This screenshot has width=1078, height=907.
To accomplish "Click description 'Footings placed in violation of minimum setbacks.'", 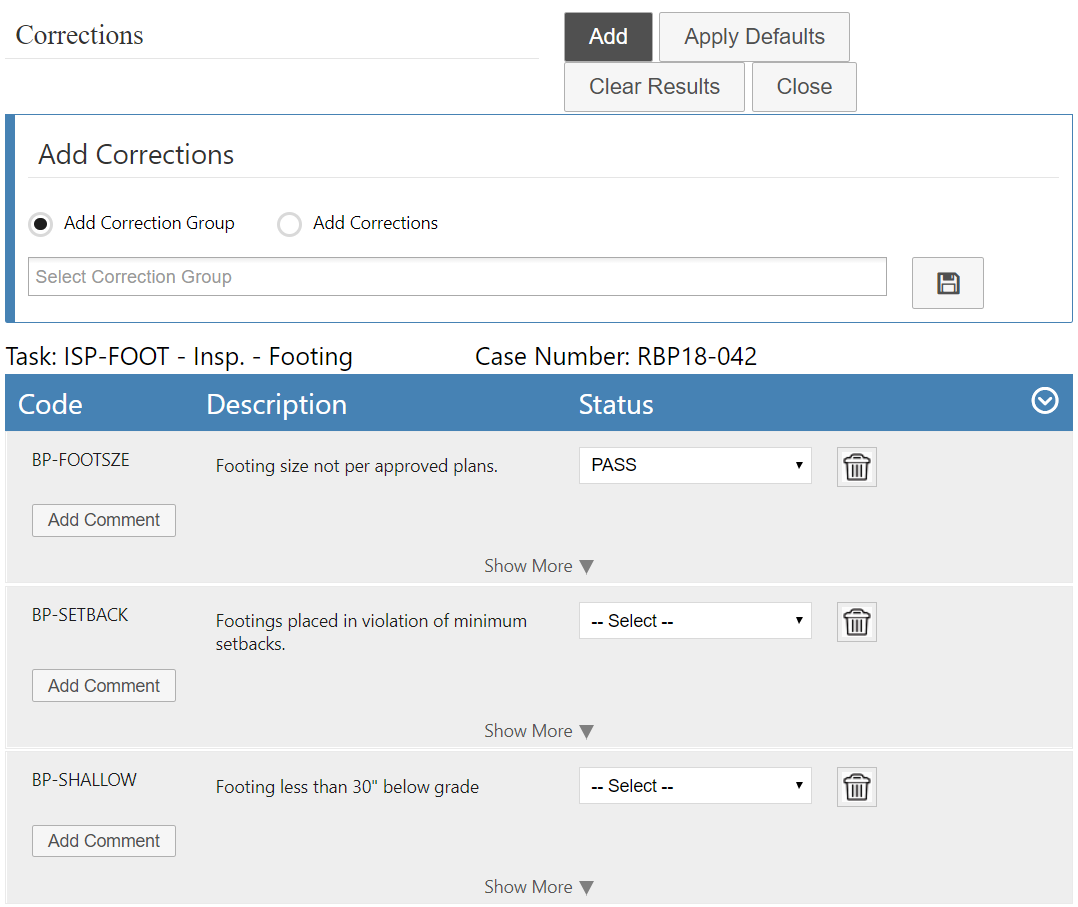I will 371,632.
